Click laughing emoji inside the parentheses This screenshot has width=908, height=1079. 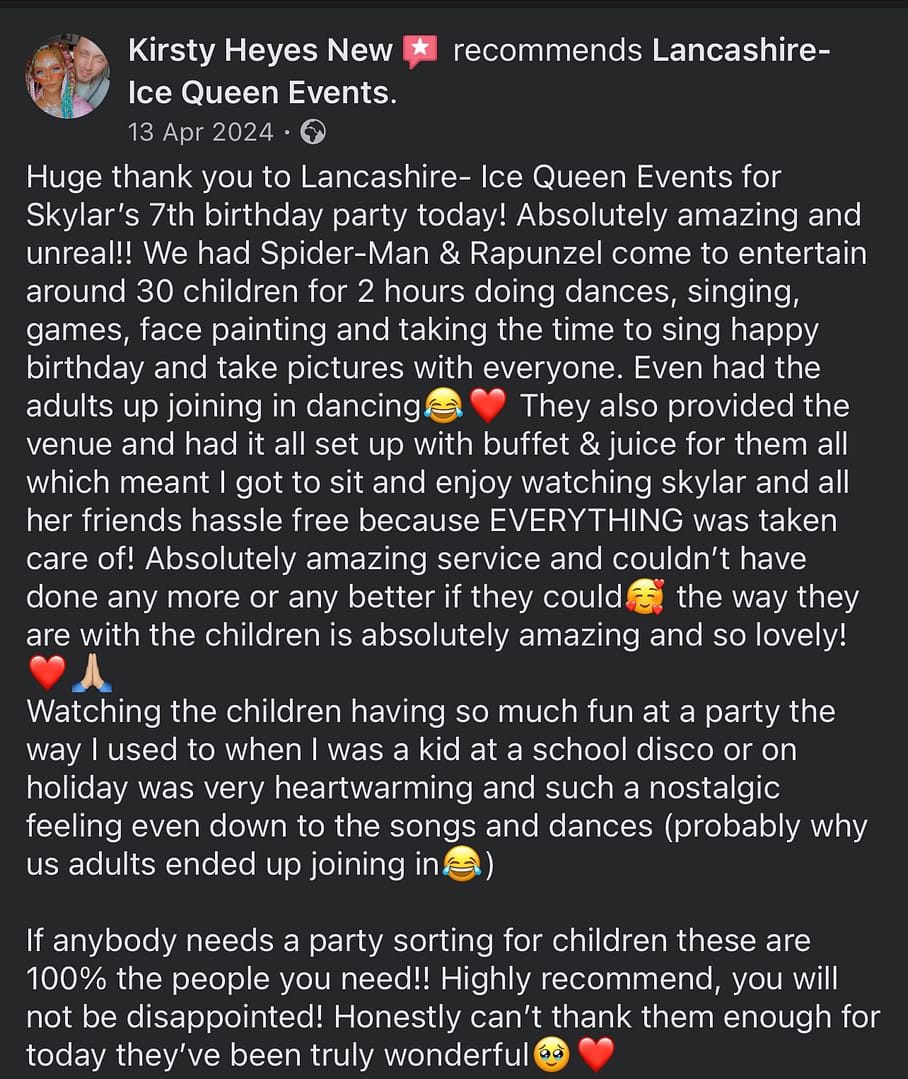460,865
